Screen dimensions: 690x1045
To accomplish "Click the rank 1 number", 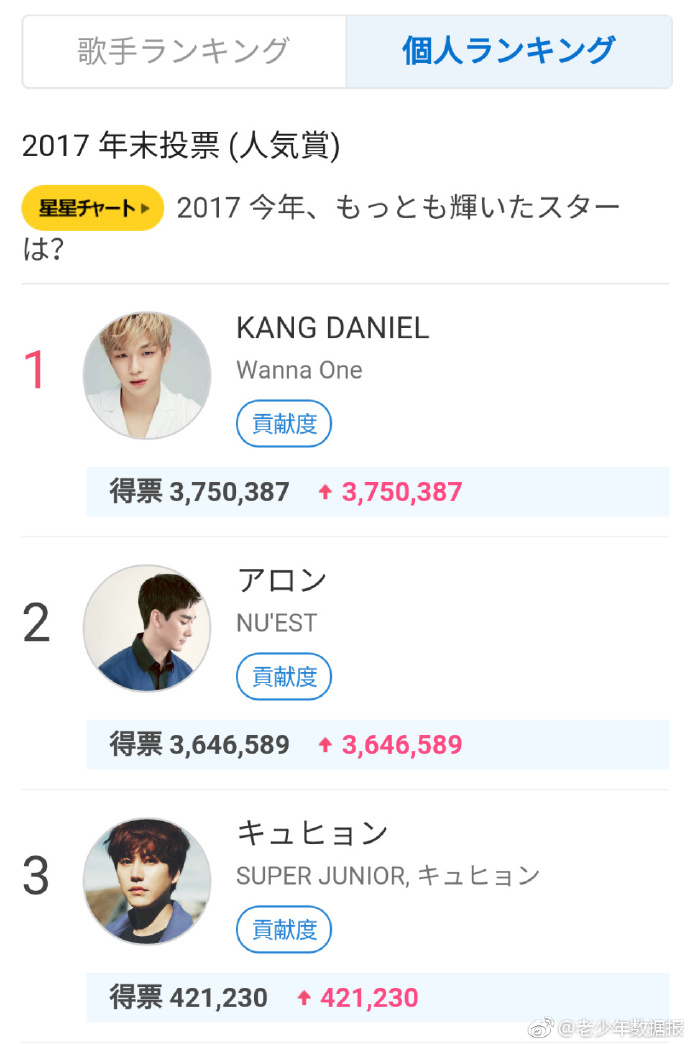I will [x=36, y=371].
